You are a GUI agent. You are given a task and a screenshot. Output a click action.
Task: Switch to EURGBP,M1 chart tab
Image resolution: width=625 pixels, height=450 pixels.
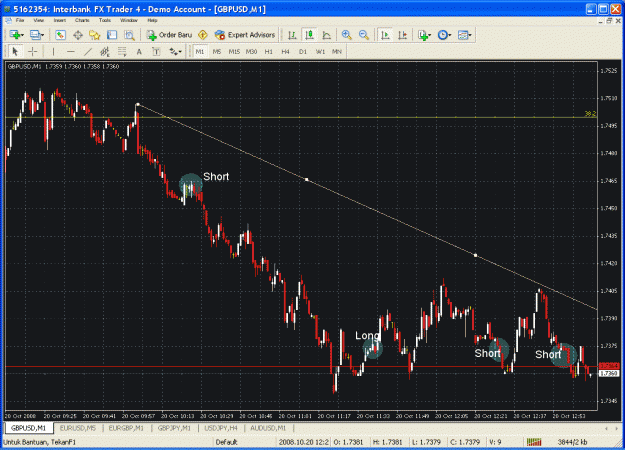pos(126,428)
